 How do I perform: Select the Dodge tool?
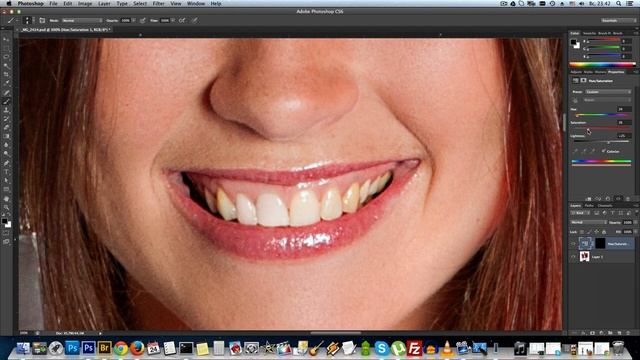[x=6, y=154]
